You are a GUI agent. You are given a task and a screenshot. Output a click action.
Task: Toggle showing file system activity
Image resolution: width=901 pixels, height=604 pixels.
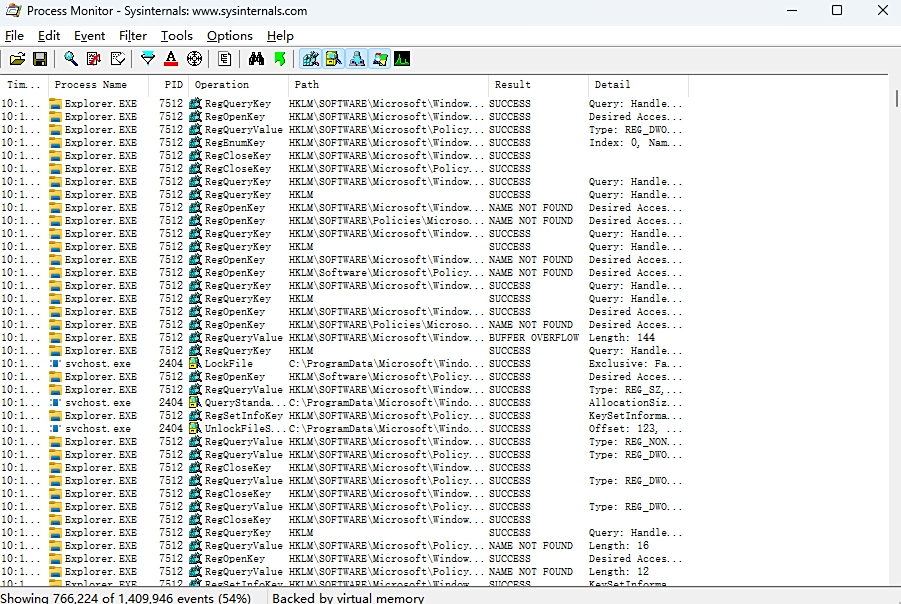pyautogui.click(x=333, y=58)
